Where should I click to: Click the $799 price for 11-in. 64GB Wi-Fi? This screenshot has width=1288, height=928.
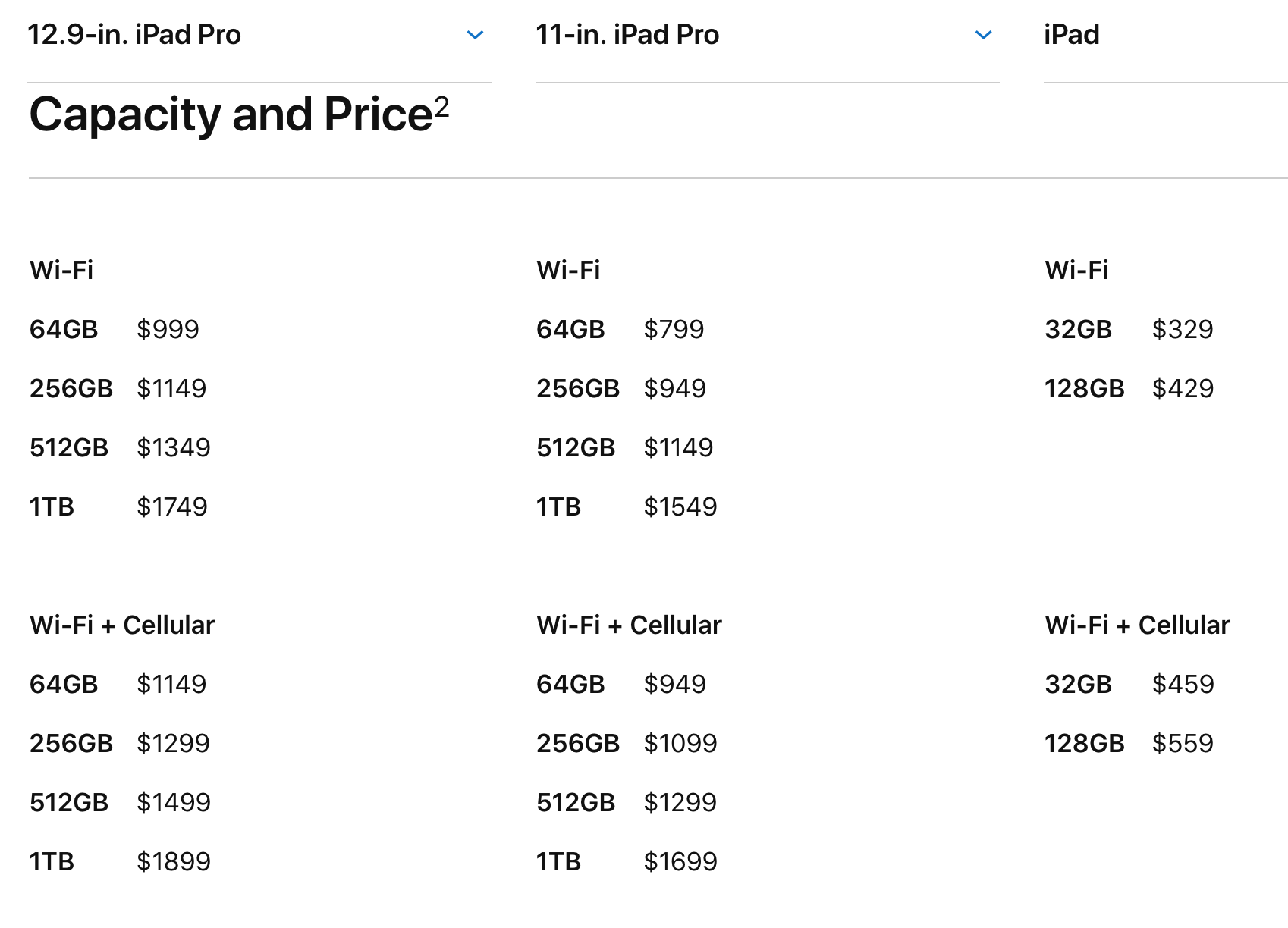[x=674, y=329]
